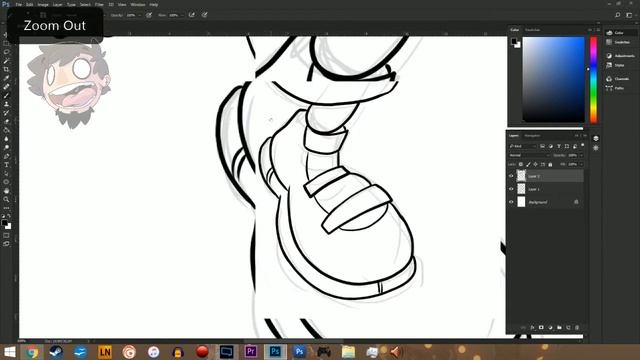Hide the Background layer
The height and width of the screenshot is (360, 640).
point(511,202)
